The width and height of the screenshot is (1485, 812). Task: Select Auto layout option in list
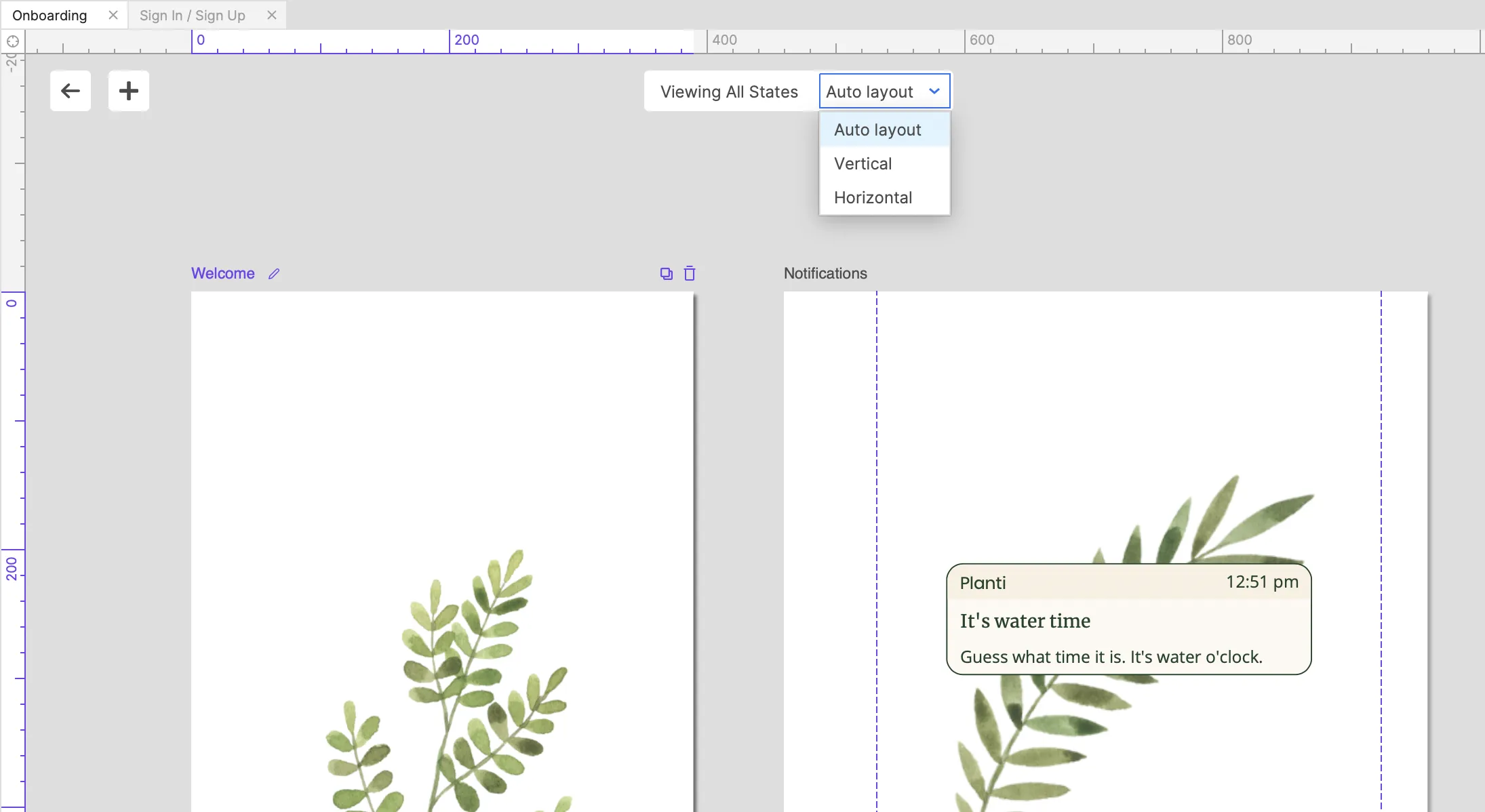tap(877, 130)
